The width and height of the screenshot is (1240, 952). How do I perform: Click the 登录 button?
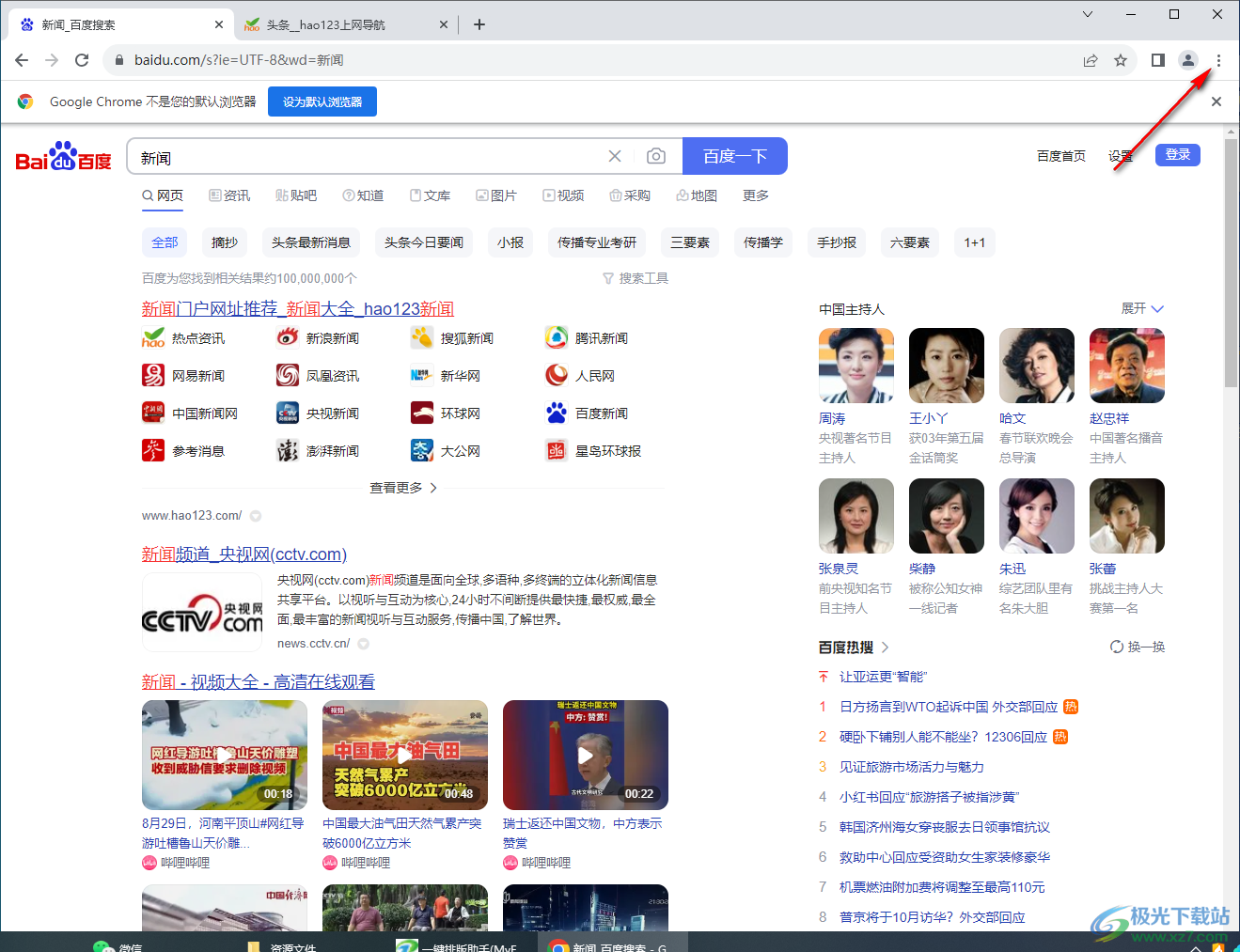coord(1178,155)
